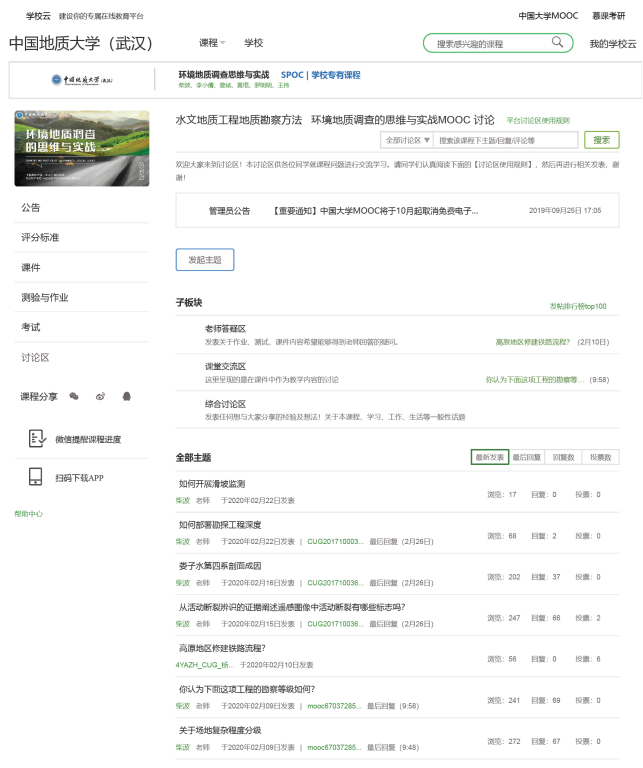Click the phone icon for APP download
Screen dimensions: 643x768
click(x=36, y=477)
